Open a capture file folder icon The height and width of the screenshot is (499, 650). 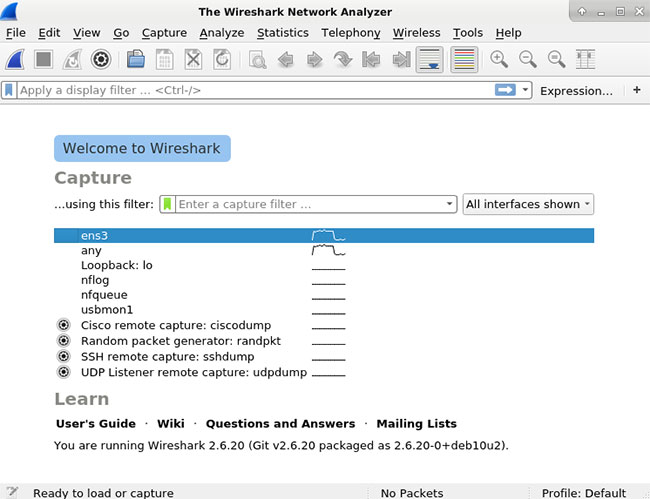(x=136, y=60)
